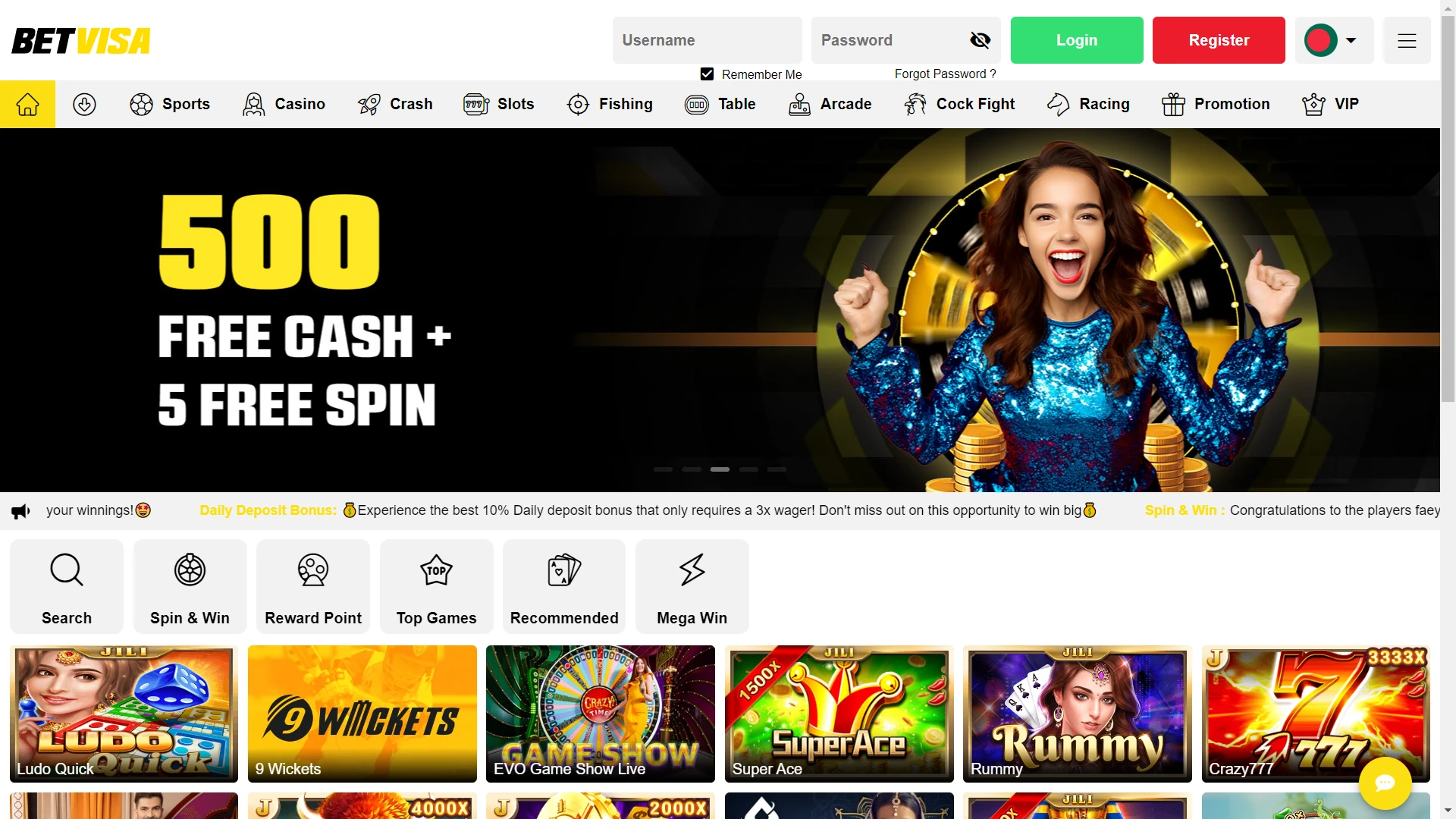This screenshot has width=1456, height=819.
Task: Click the Sports soccer ball icon
Action: tap(141, 104)
